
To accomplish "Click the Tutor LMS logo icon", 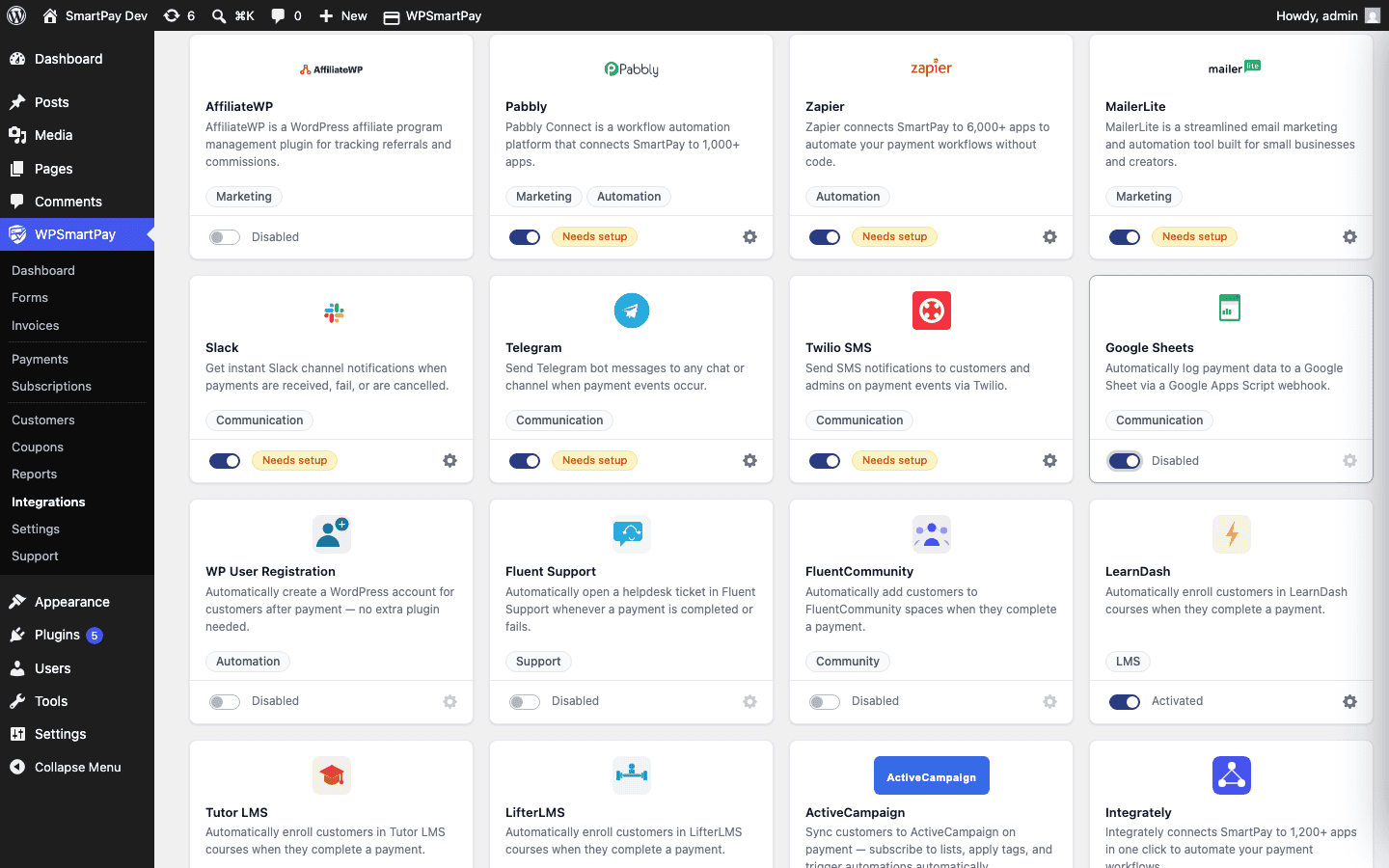I will point(332,774).
